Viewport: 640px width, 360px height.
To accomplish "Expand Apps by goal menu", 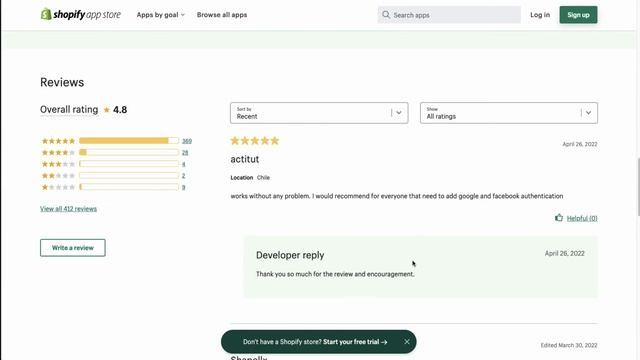I will tap(160, 15).
